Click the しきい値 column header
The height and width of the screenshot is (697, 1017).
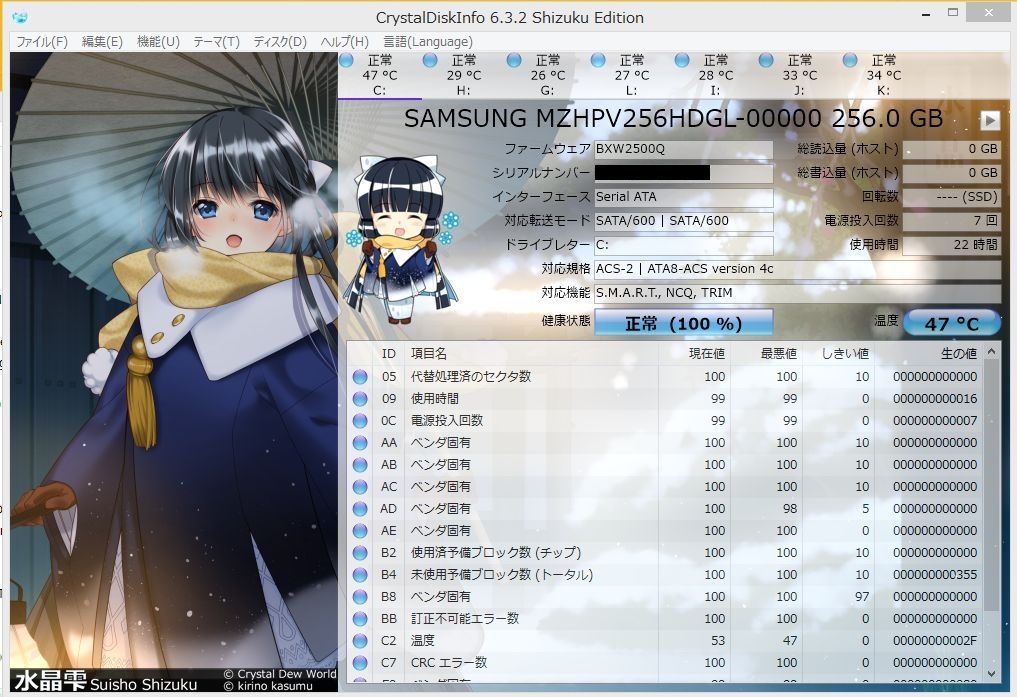[838, 353]
